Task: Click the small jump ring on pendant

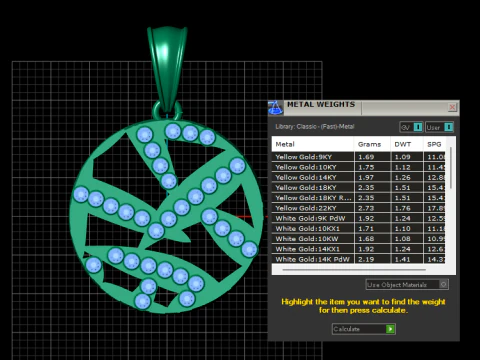Action: point(167,111)
